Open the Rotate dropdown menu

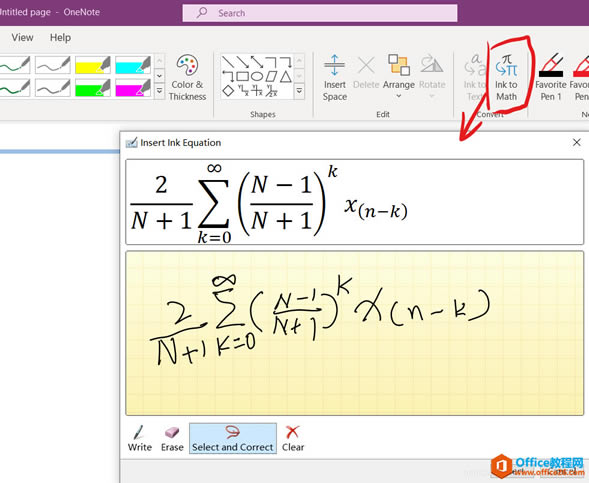[432, 76]
